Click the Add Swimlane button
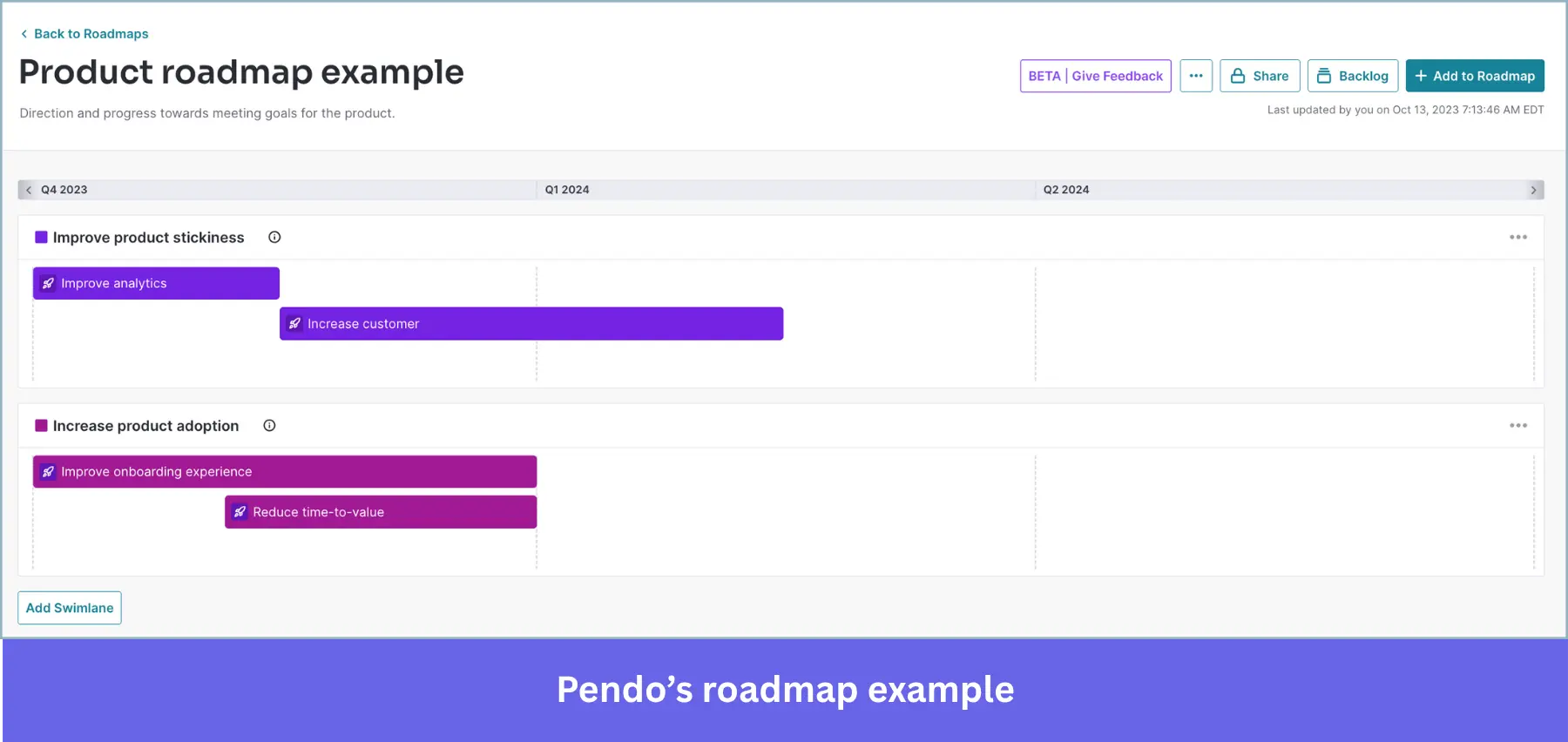Image resolution: width=1568 pixels, height=742 pixels. 69,607
